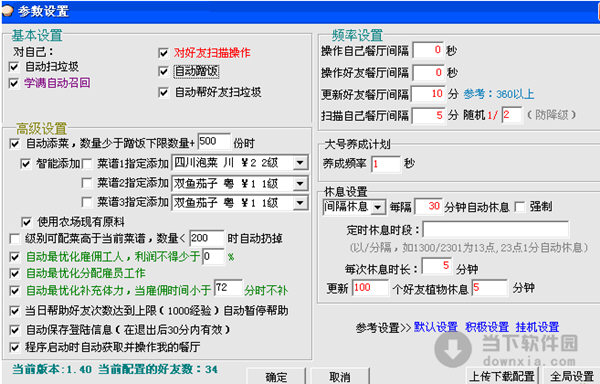Click 取消 button to cancel
Image resolution: width=600 pixels, height=384 pixels.
click(340, 377)
